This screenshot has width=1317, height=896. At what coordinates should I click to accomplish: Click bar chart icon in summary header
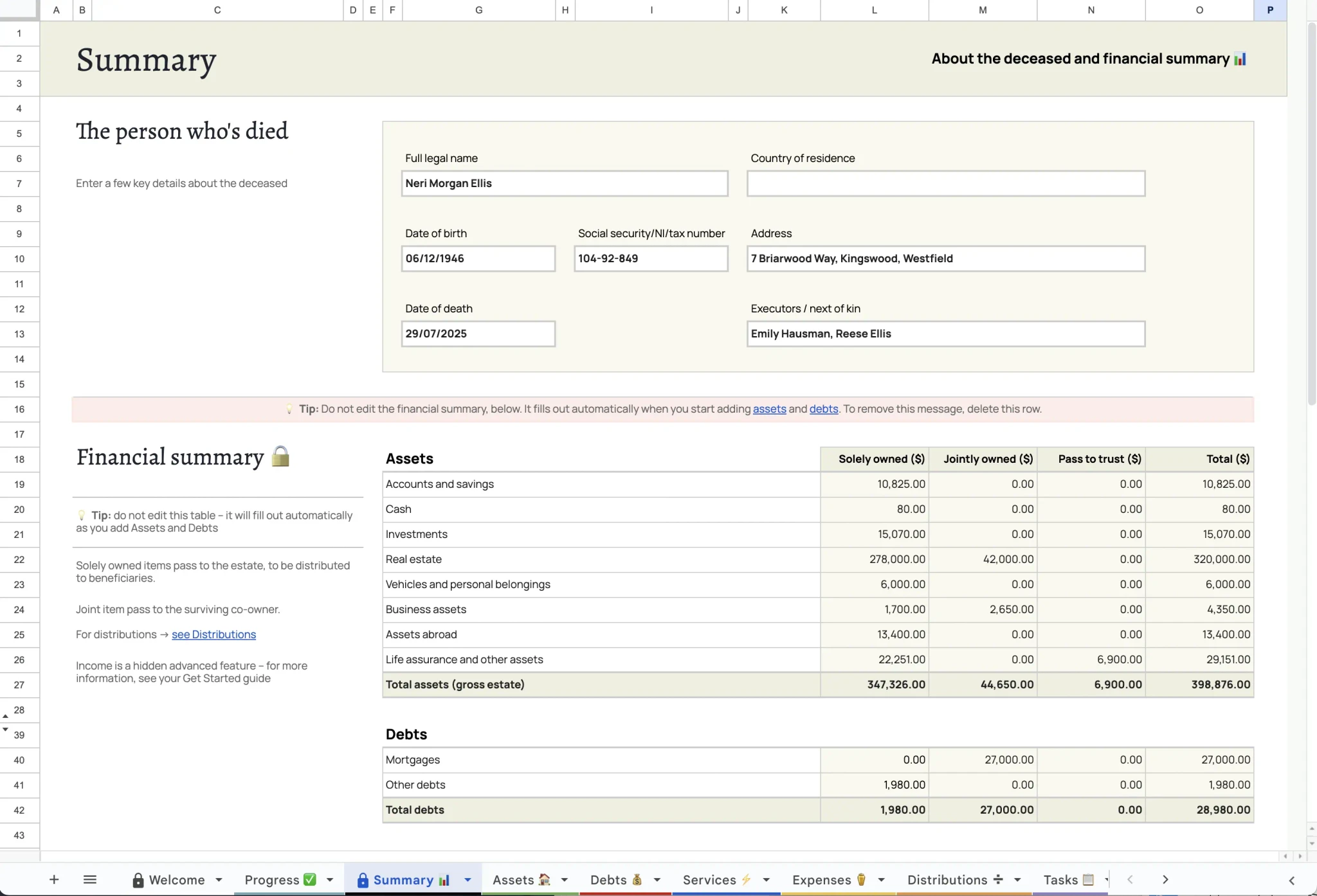[1240, 59]
